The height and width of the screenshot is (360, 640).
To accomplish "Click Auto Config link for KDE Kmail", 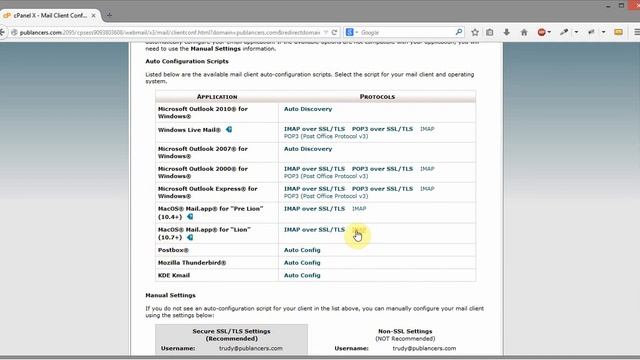I will pos(302,276).
